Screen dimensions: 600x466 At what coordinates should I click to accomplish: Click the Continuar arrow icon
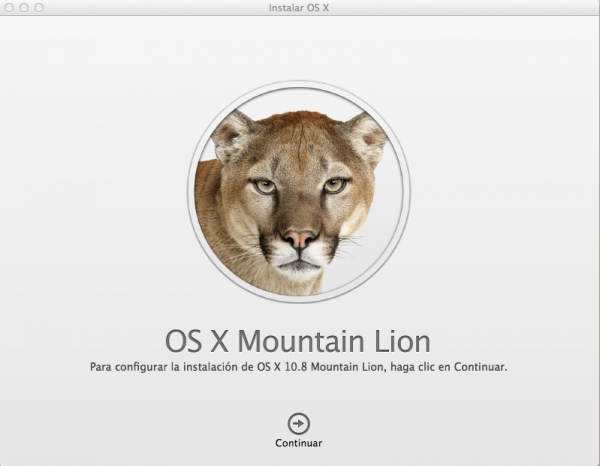click(298, 424)
